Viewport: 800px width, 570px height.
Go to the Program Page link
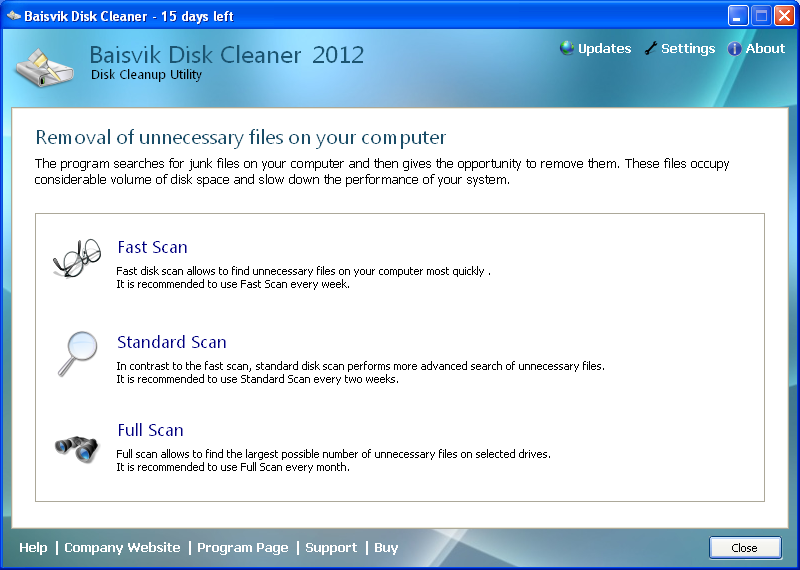[x=243, y=548]
